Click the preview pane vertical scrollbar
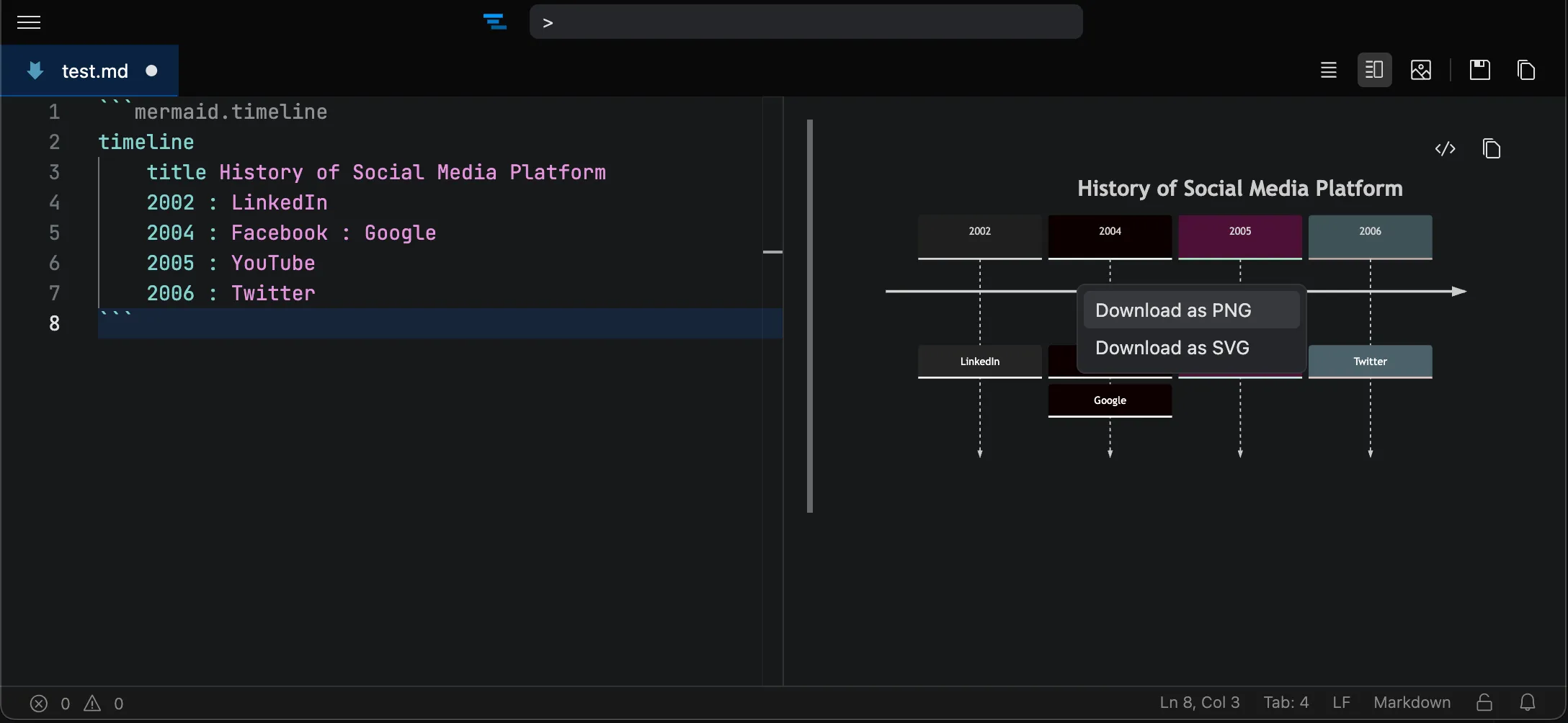The image size is (1568, 723). 810,316
